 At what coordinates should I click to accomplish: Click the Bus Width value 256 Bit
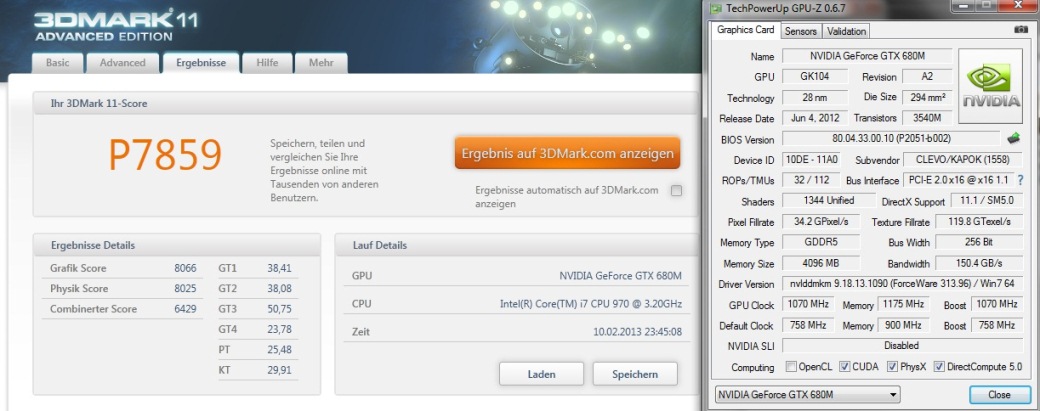(x=978, y=242)
